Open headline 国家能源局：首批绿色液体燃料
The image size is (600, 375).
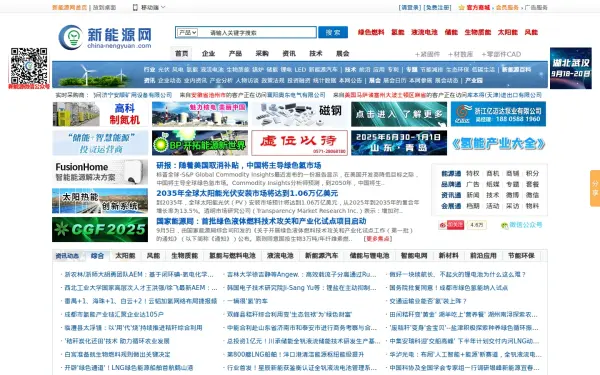[x=261, y=221]
